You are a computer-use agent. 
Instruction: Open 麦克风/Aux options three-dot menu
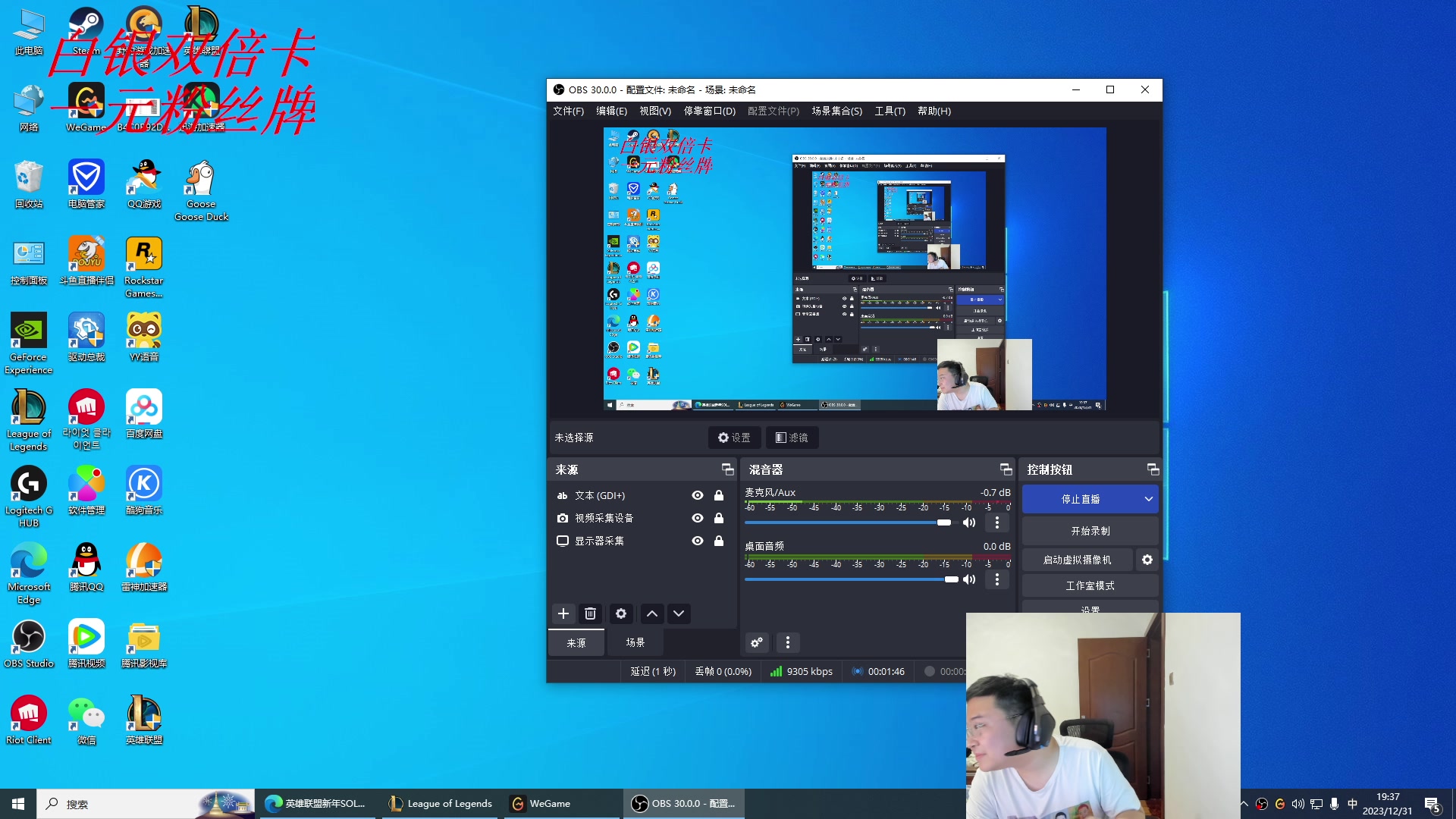pos(997,522)
